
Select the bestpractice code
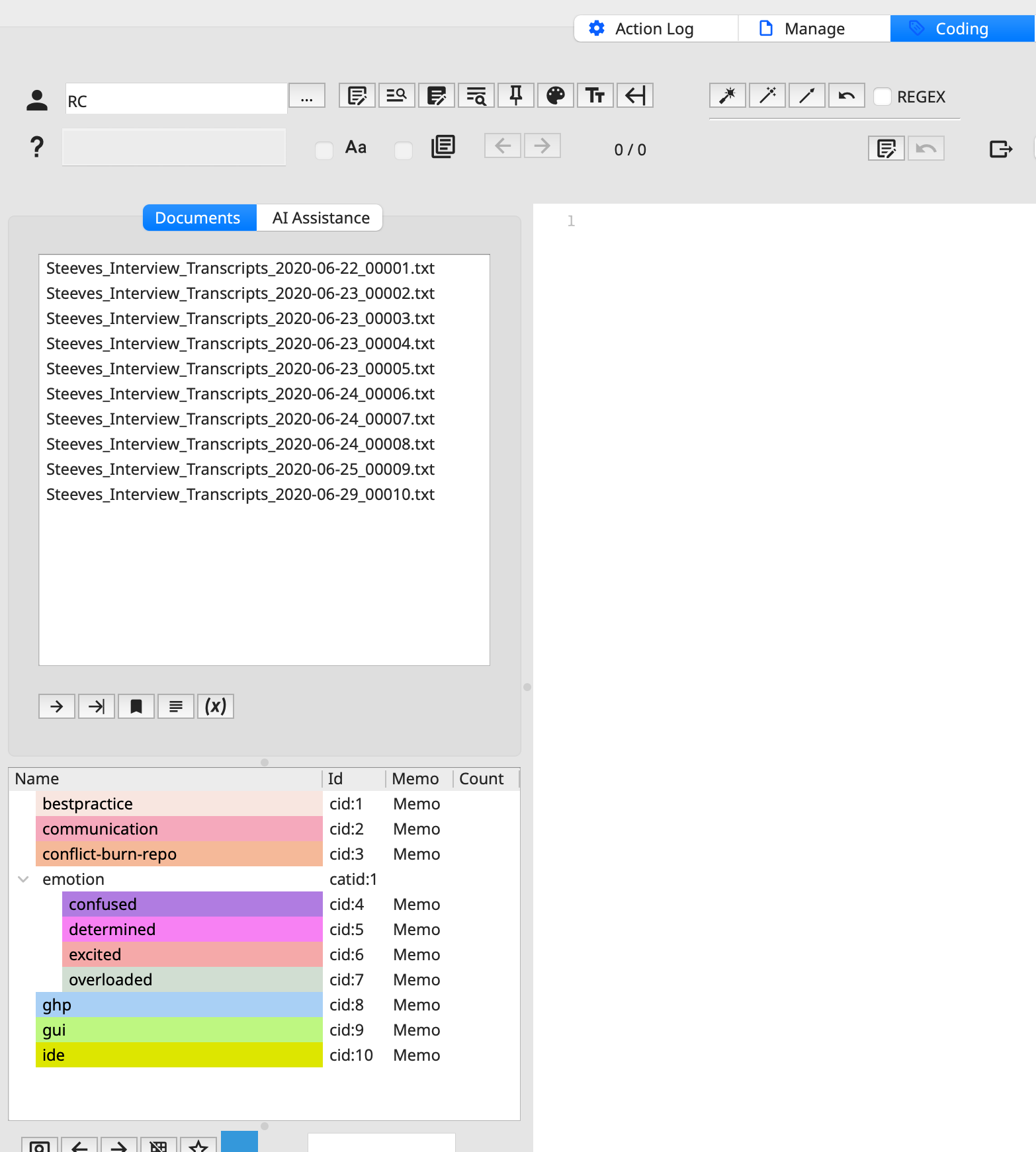pyautogui.click(x=179, y=804)
